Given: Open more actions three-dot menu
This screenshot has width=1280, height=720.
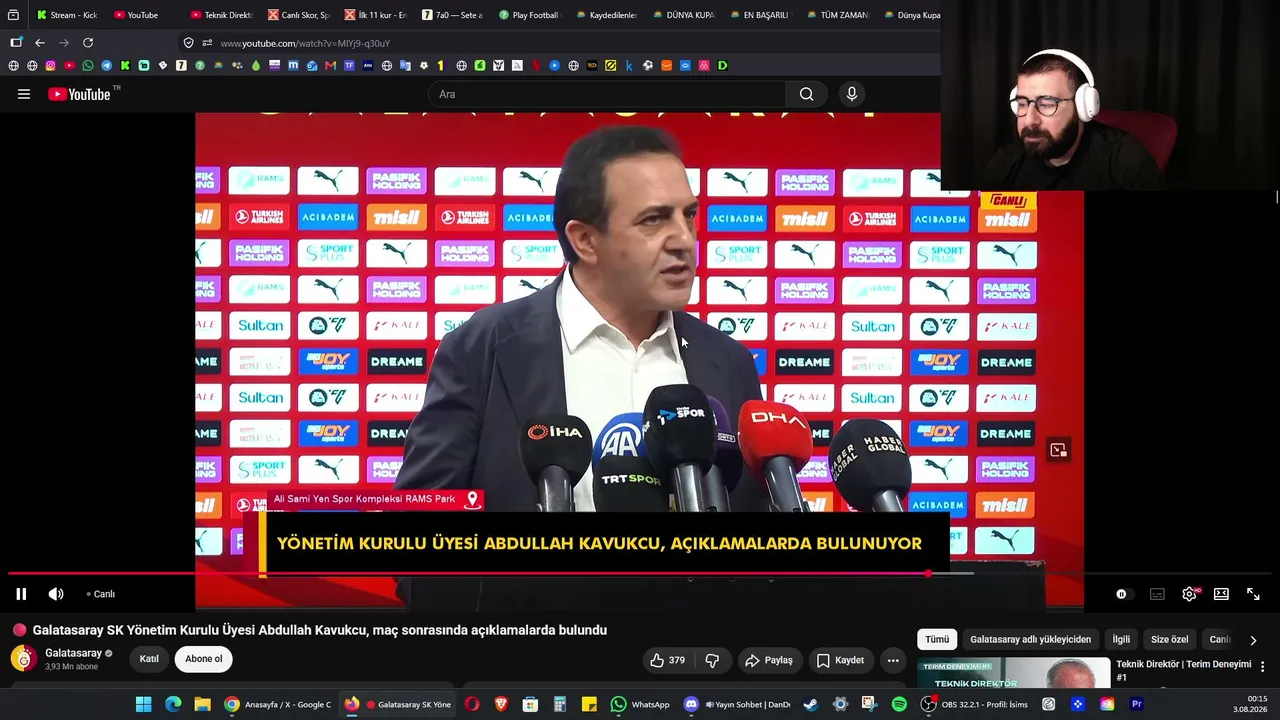Looking at the screenshot, I should (x=893, y=660).
